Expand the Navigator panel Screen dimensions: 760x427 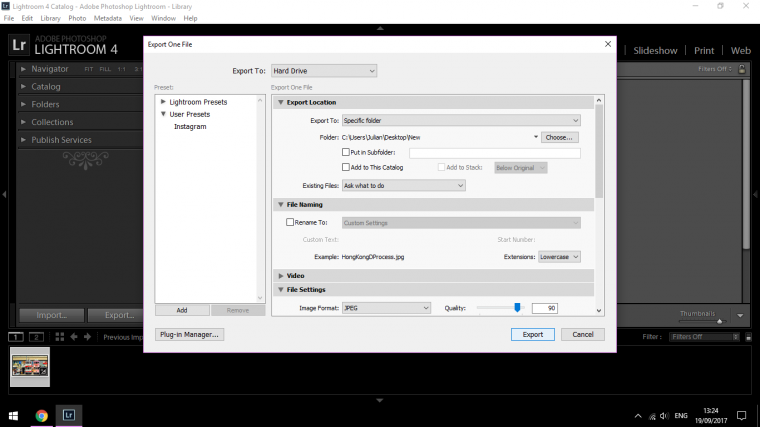click(23, 69)
